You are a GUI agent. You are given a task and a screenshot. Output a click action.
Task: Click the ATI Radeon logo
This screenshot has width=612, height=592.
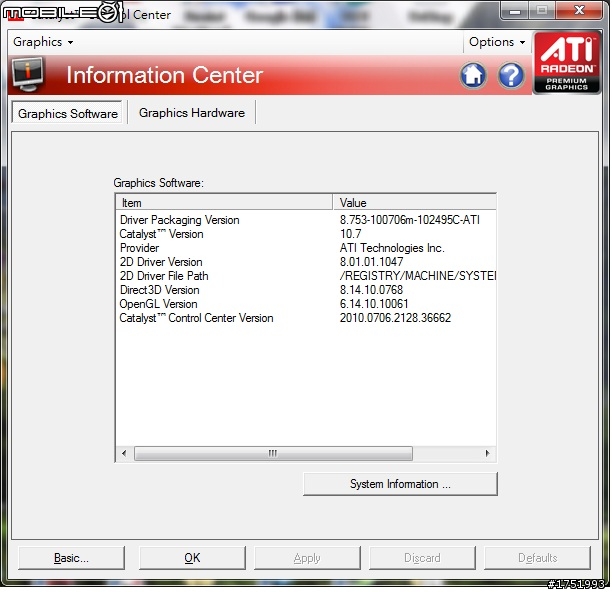click(x=566, y=63)
